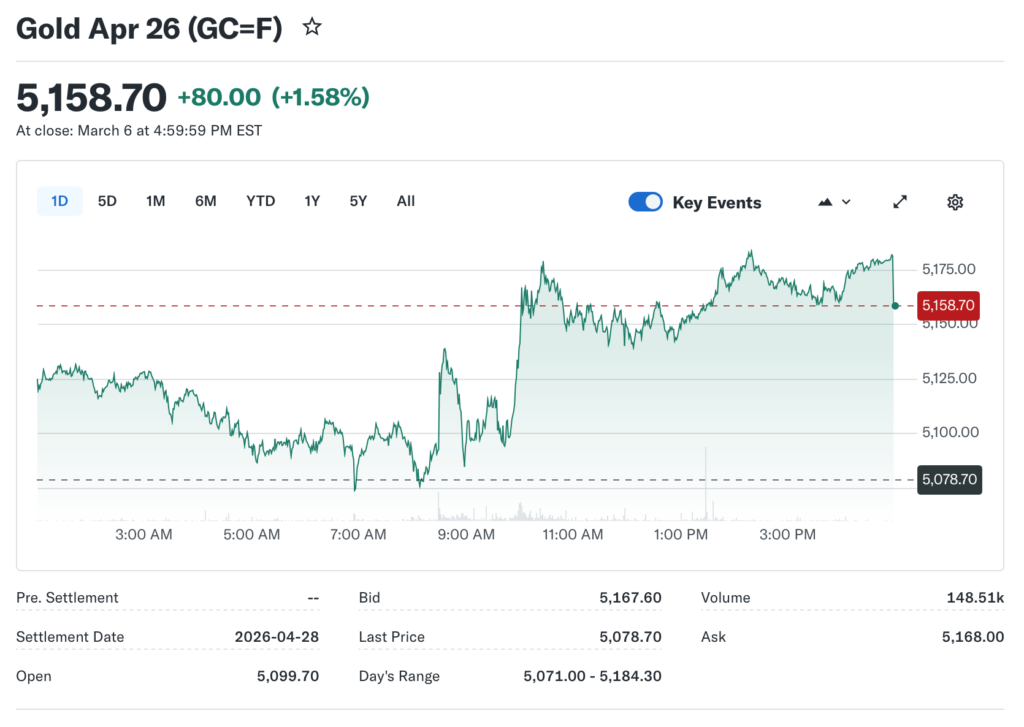Select the 1M range tab
Viewport: 1024px width, 727px height.
click(155, 200)
